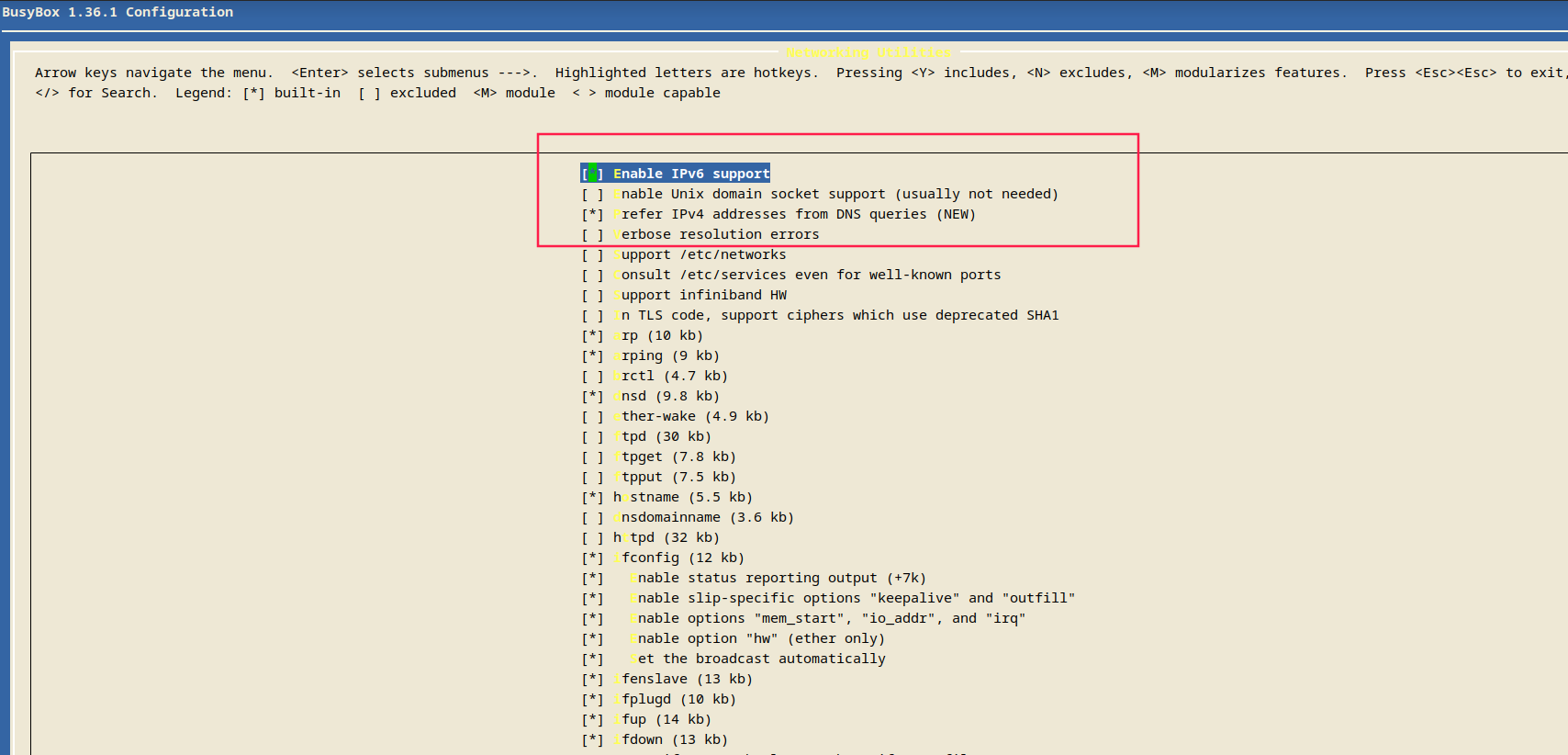Toggle the ifenslave (13 kb) applet
This screenshot has width=1568, height=755.
pyautogui.click(x=667, y=679)
